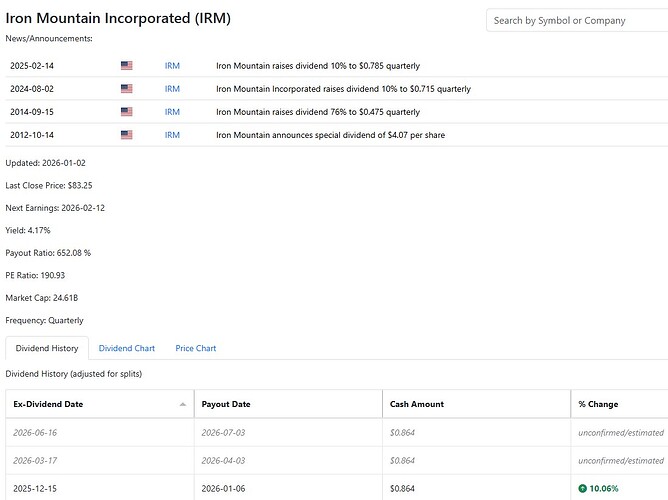668x500 pixels.
Task: Open the IRM link for the 2025-02-14 announcement
Action: (x=172, y=65)
